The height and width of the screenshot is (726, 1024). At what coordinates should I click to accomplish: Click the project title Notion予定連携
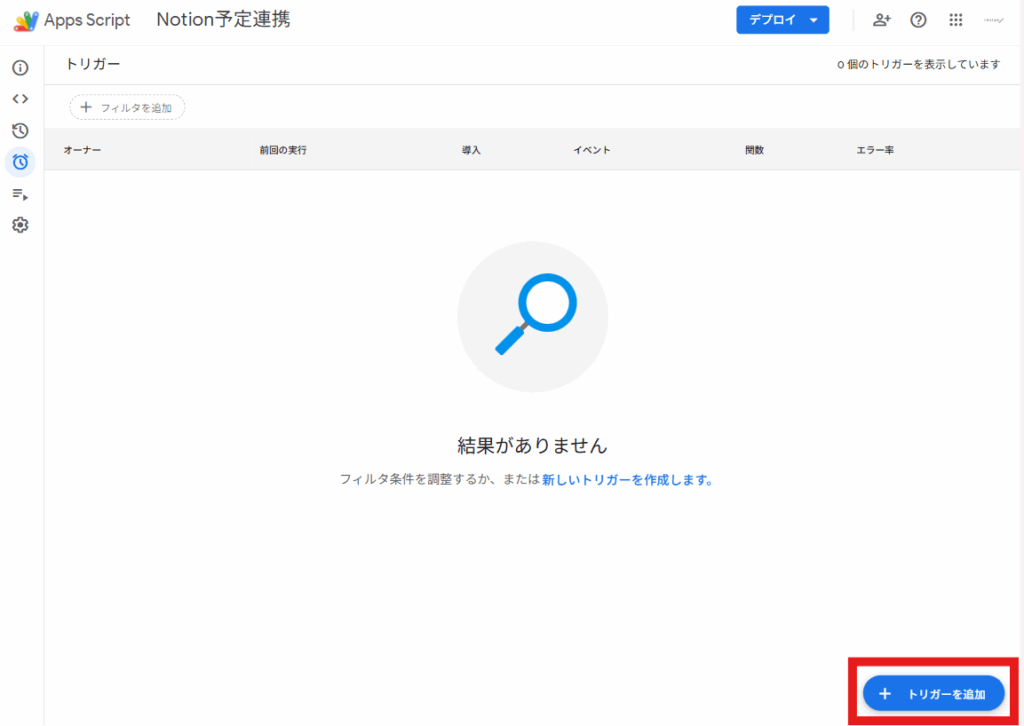(223, 20)
